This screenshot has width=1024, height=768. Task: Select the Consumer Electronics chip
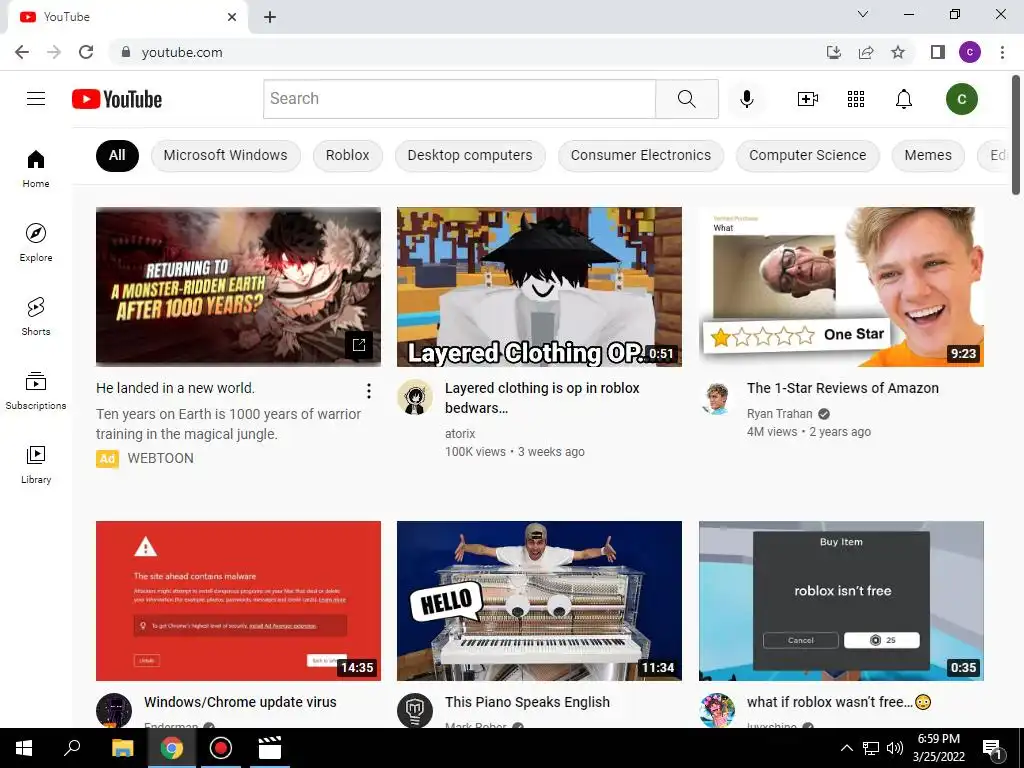coord(641,155)
